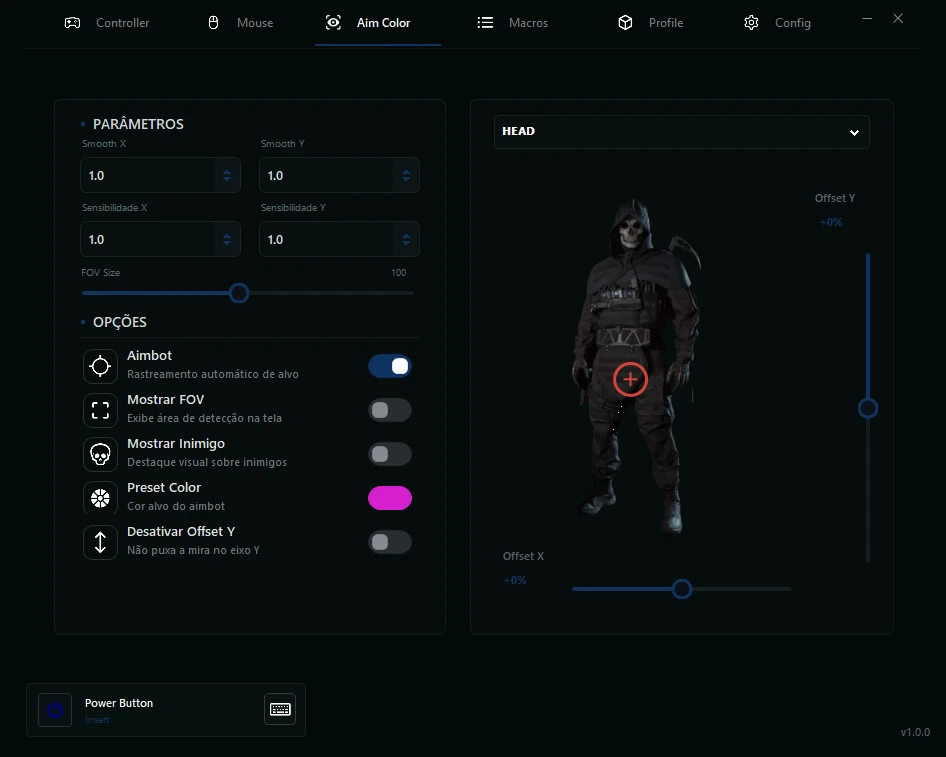The width and height of the screenshot is (946, 757).
Task: Open the Controller tab
Action: tap(107, 23)
